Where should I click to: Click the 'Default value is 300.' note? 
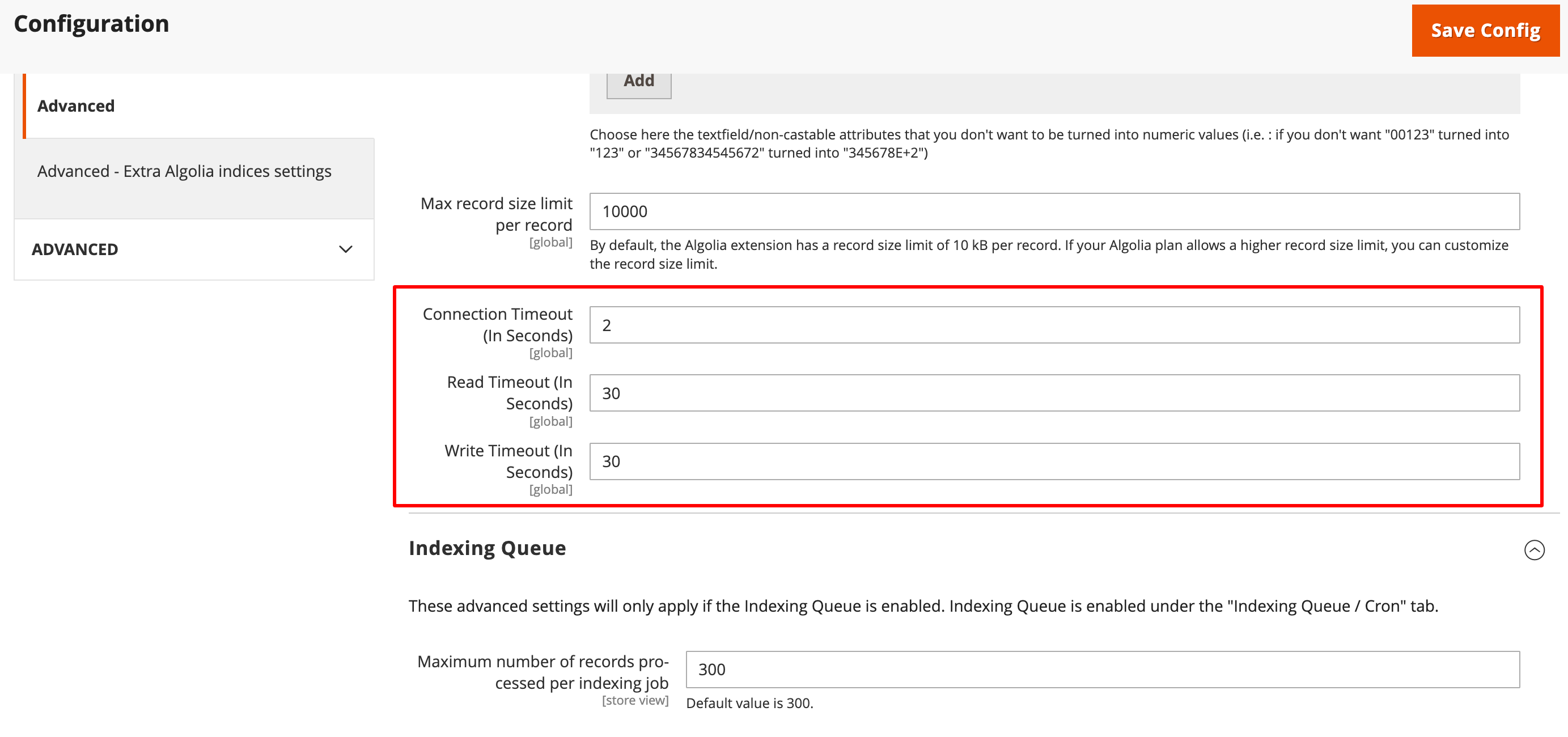[x=749, y=704]
